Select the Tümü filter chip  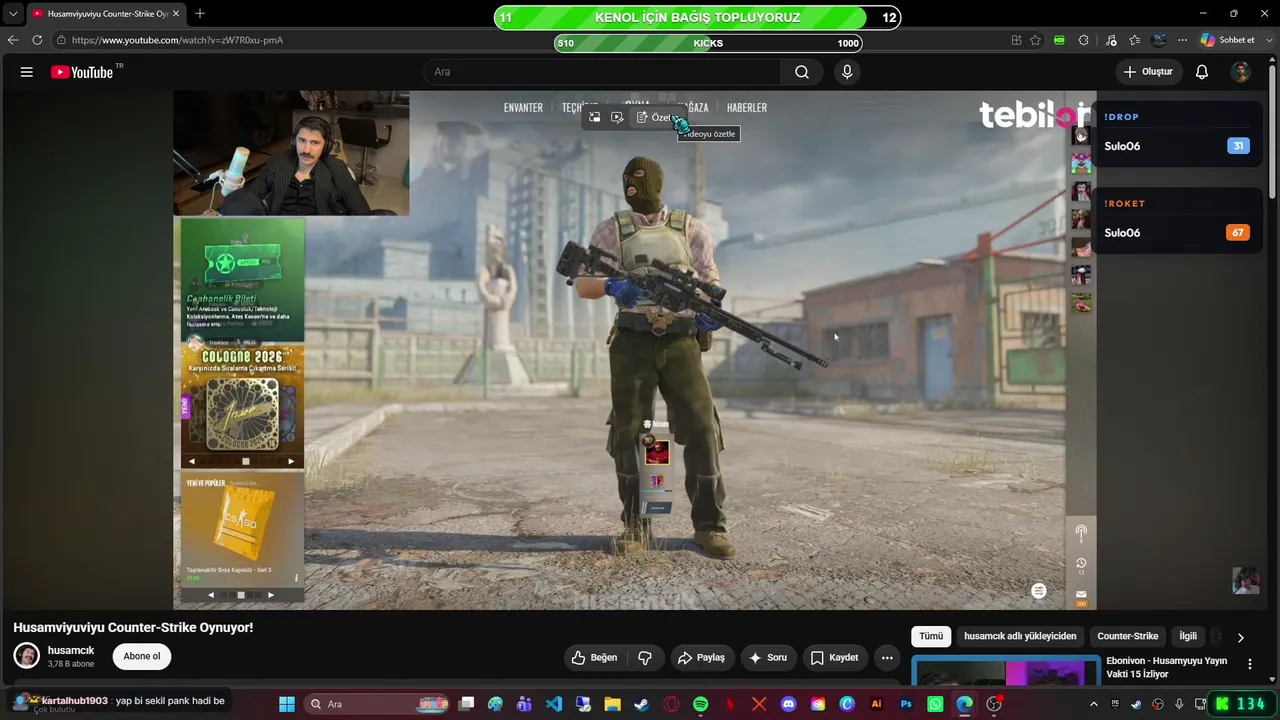[x=931, y=636]
